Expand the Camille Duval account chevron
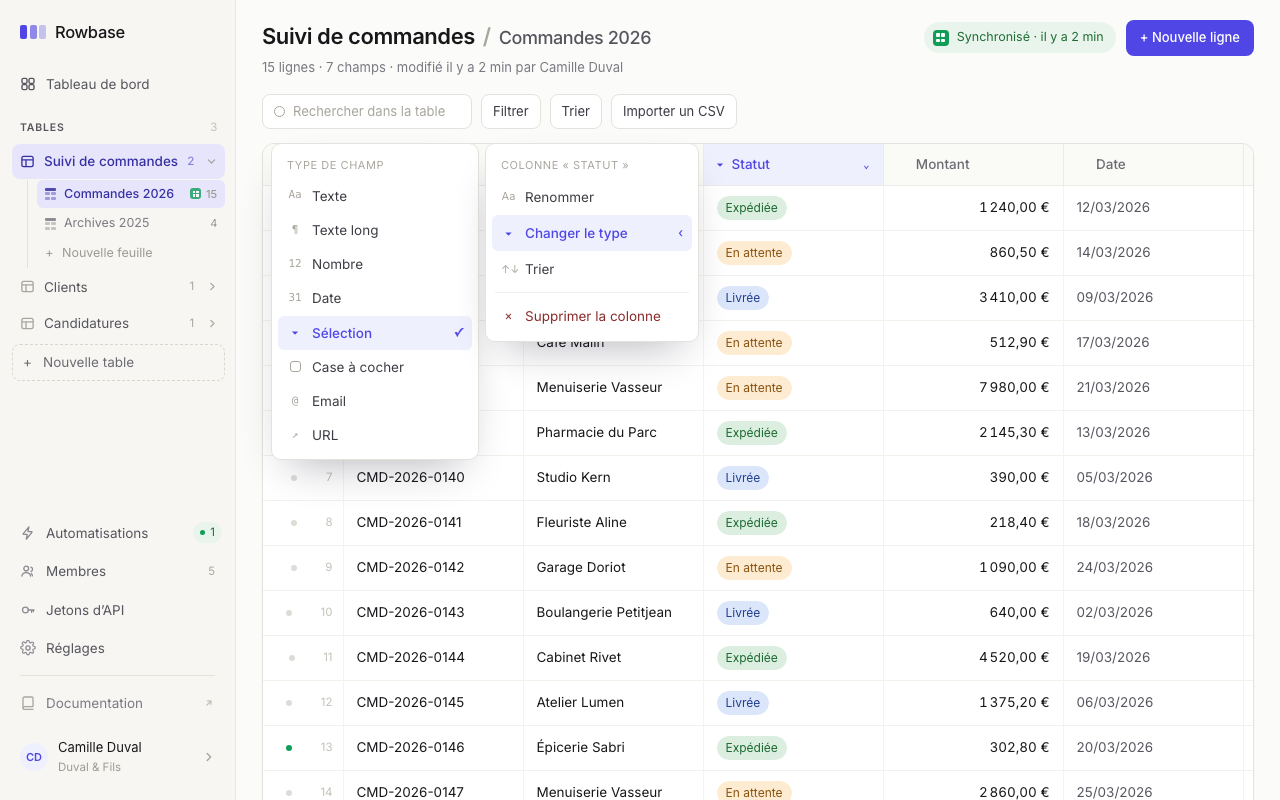 (x=209, y=757)
